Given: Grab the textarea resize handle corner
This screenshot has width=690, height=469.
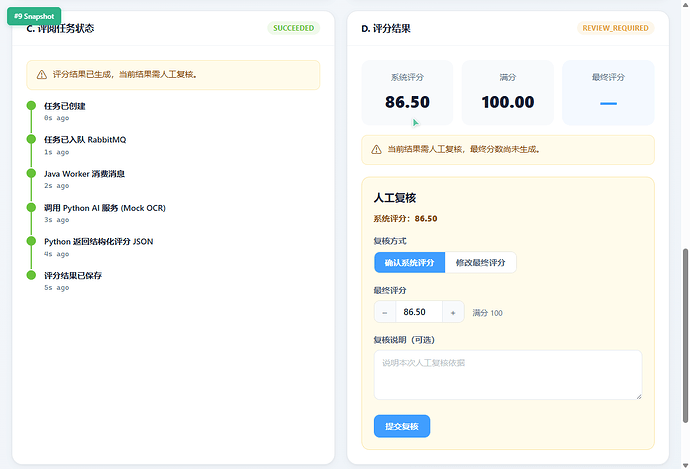Looking at the screenshot, I should (639, 396).
